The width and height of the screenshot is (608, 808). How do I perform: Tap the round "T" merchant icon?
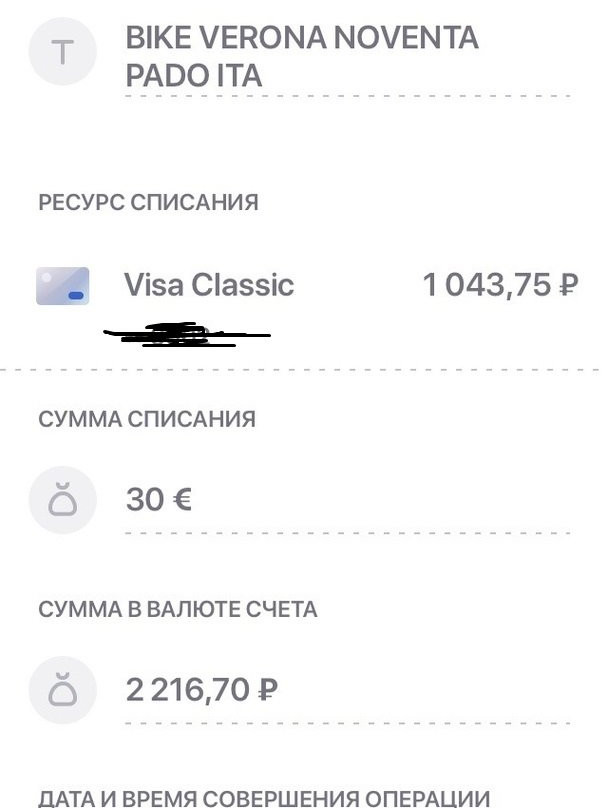click(x=63, y=51)
